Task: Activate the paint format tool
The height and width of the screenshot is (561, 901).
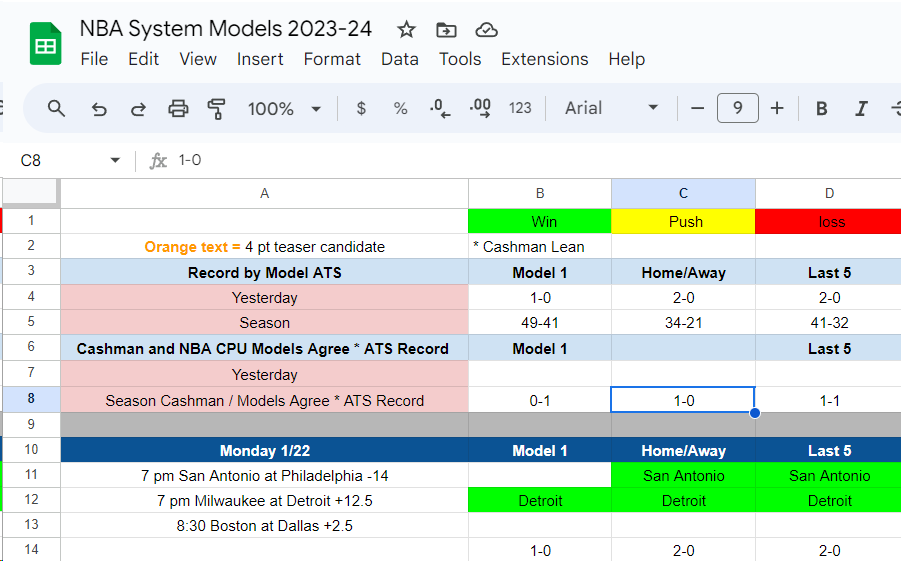Action: [x=216, y=108]
